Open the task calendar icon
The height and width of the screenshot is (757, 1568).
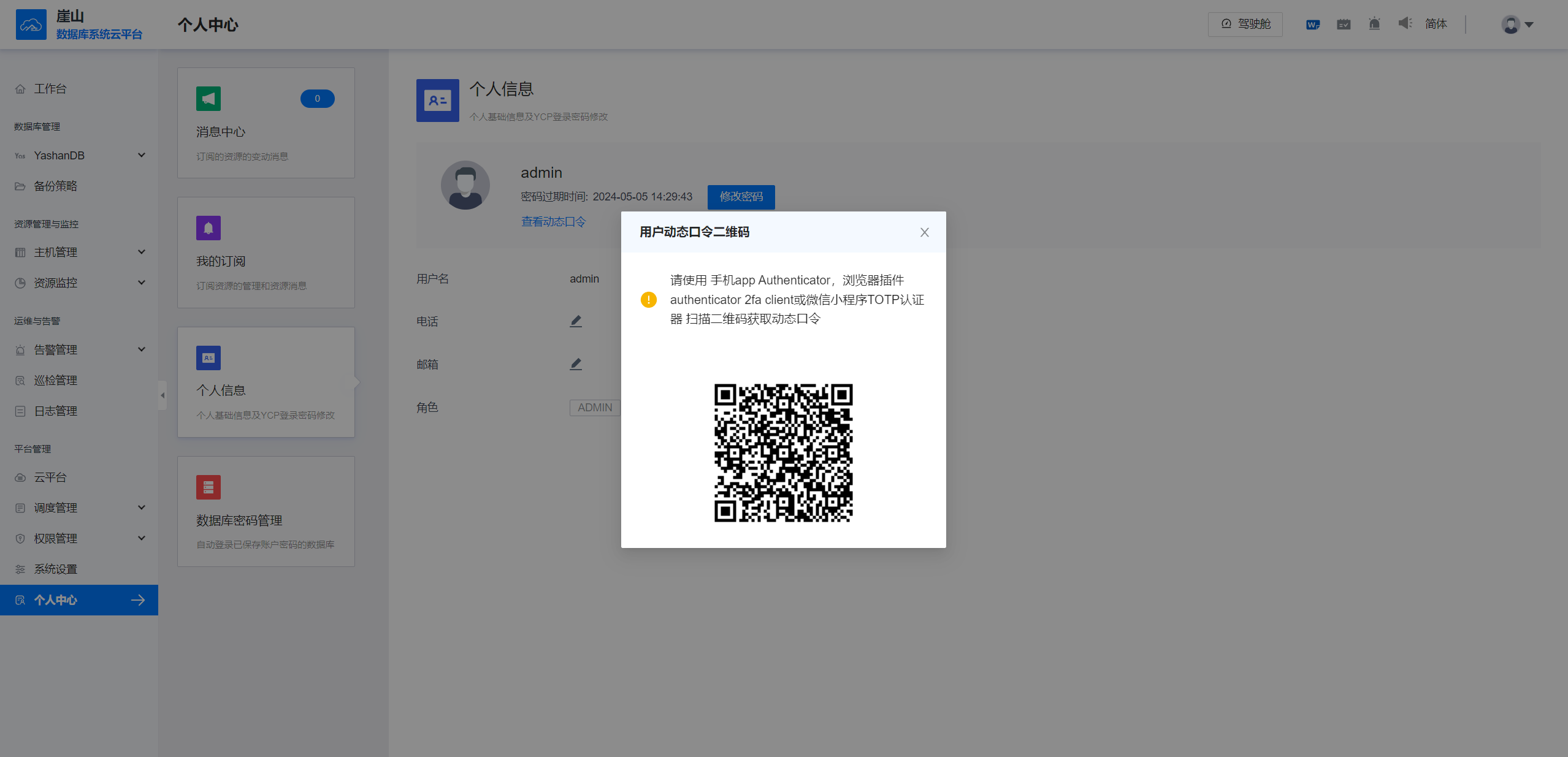click(1343, 24)
